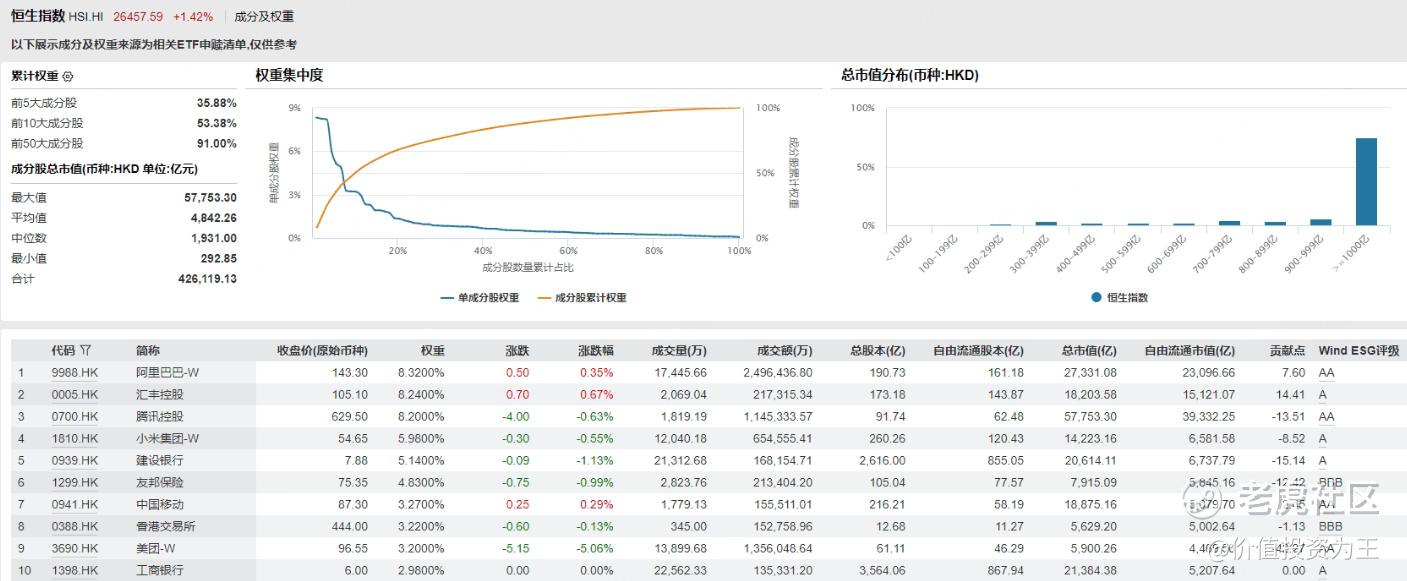Image resolution: width=1407 pixels, height=581 pixels.
Task: Open stock code 0700.HK
Action: click(x=75, y=416)
